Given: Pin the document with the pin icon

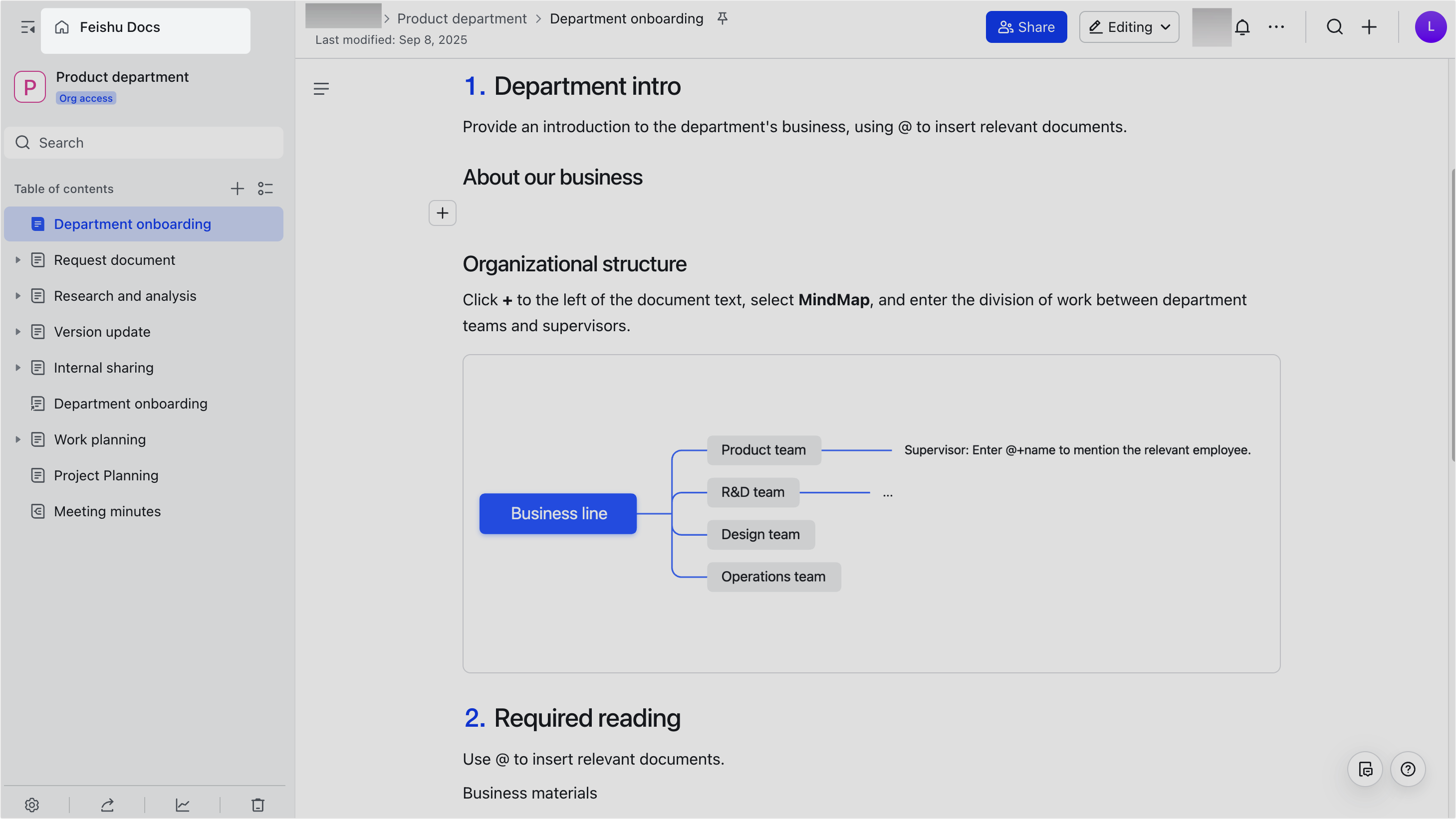Looking at the screenshot, I should coord(723,18).
